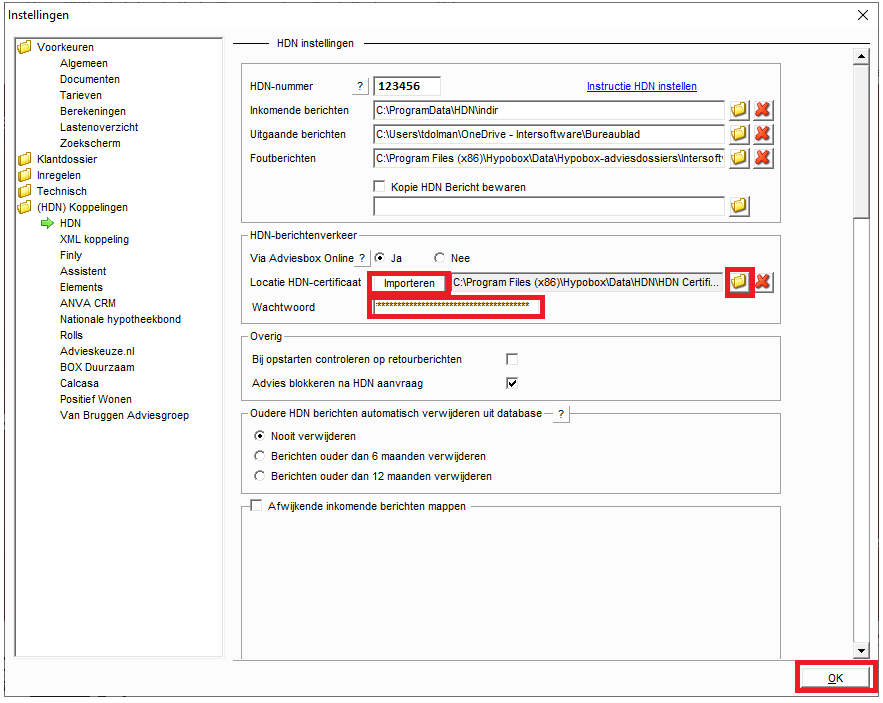Open Calcasa koppeling settings
The width and height of the screenshot is (883, 703).
point(79,383)
